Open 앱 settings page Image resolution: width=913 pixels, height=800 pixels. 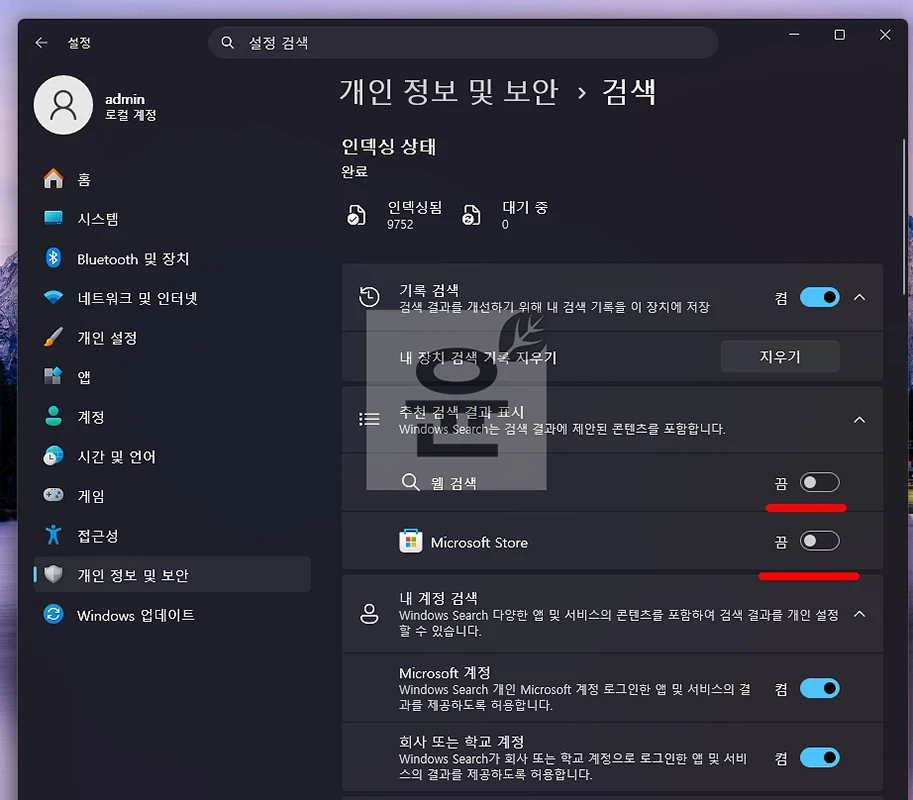pos(172,377)
